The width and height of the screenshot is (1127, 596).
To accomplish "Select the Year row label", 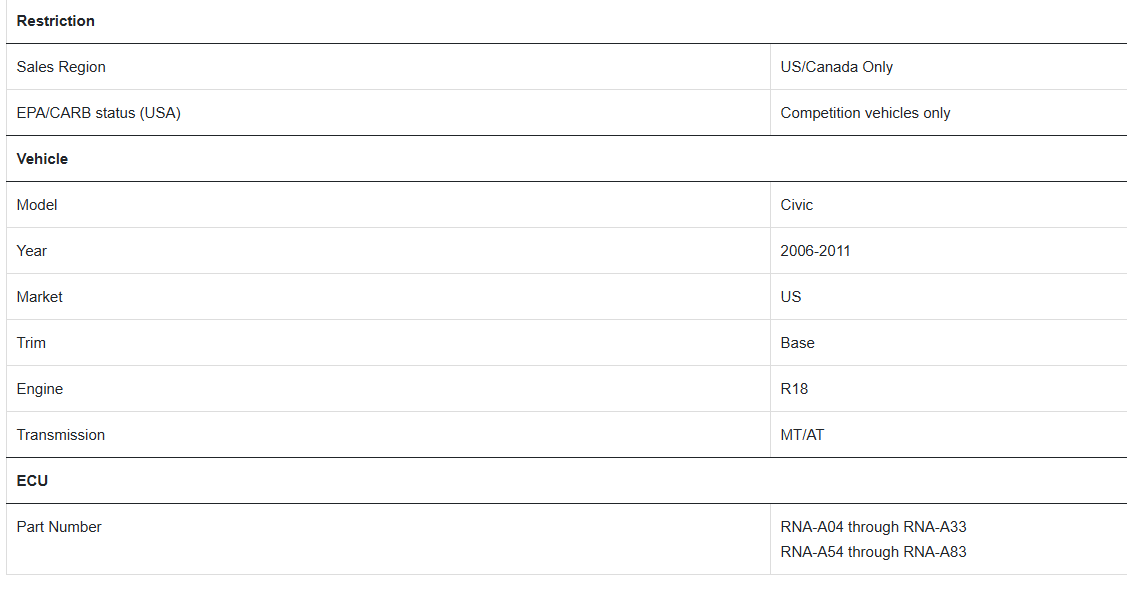I will coord(32,251).
